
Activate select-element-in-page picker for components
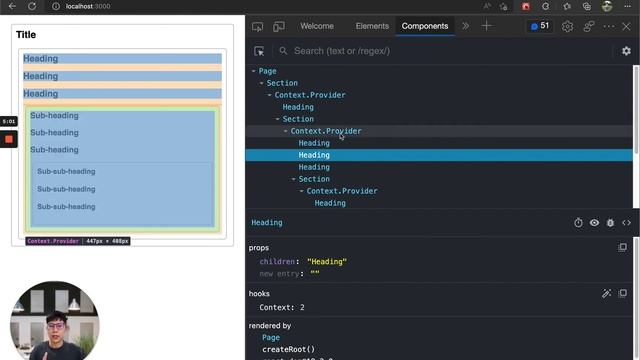tap(259, 51)
